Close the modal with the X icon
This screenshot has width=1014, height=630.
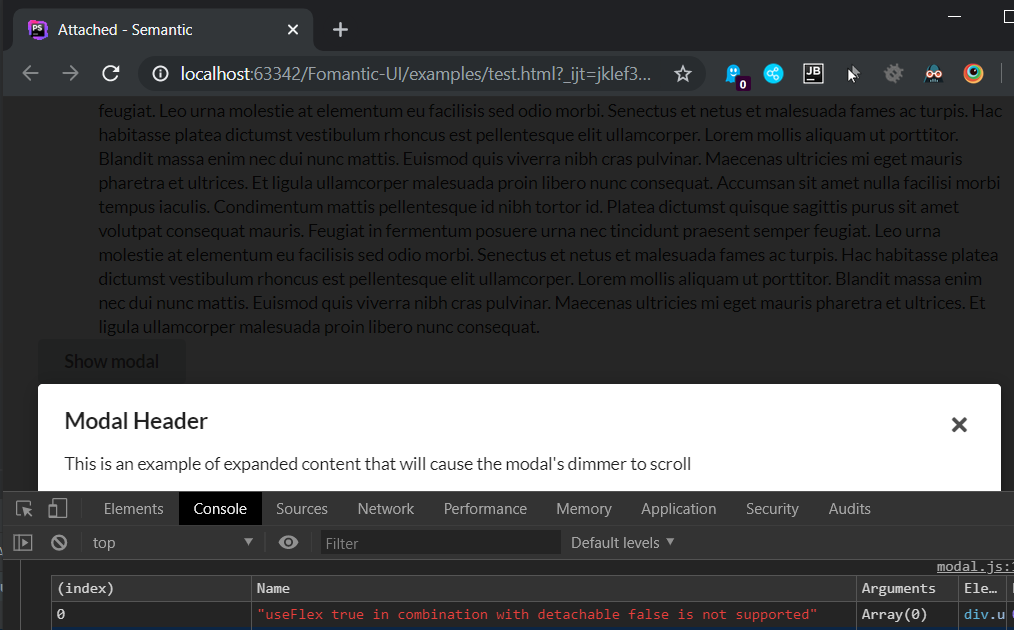(x=959, y=424)
